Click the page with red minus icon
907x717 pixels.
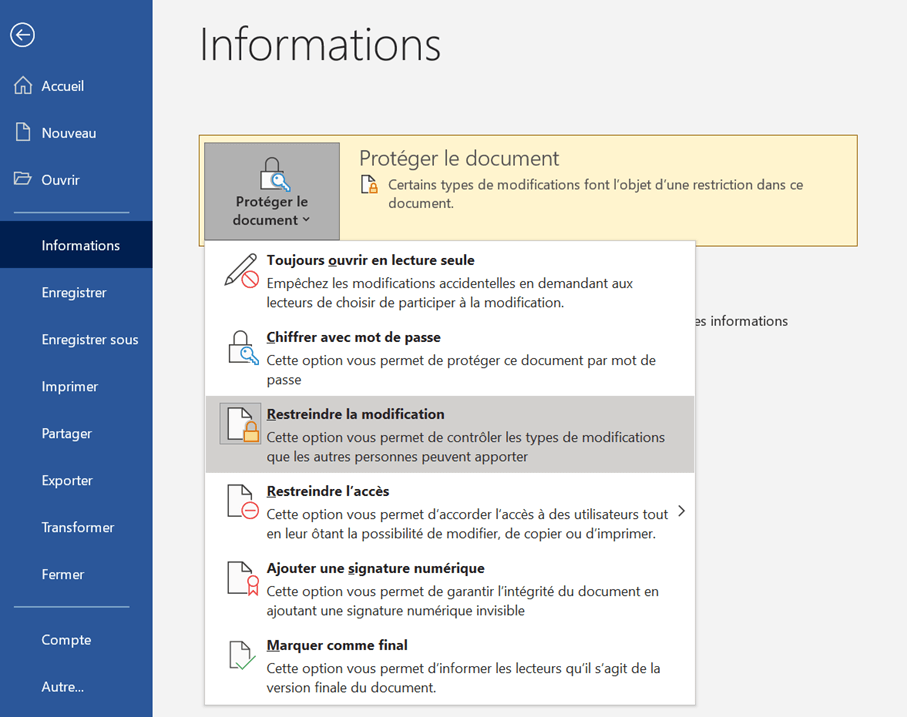[x=242, y=502]
